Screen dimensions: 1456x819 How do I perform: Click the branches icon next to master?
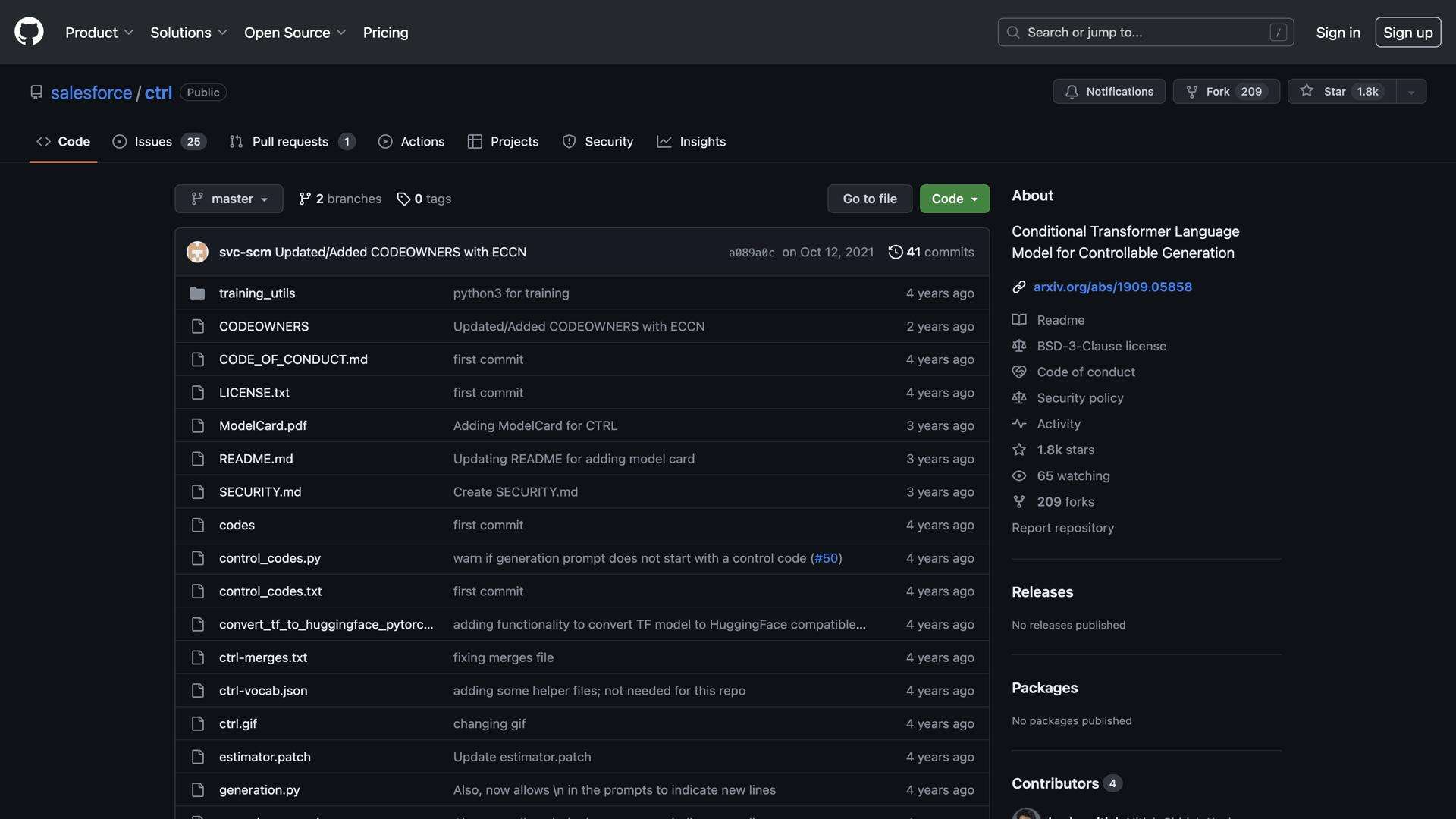point(305,199)
